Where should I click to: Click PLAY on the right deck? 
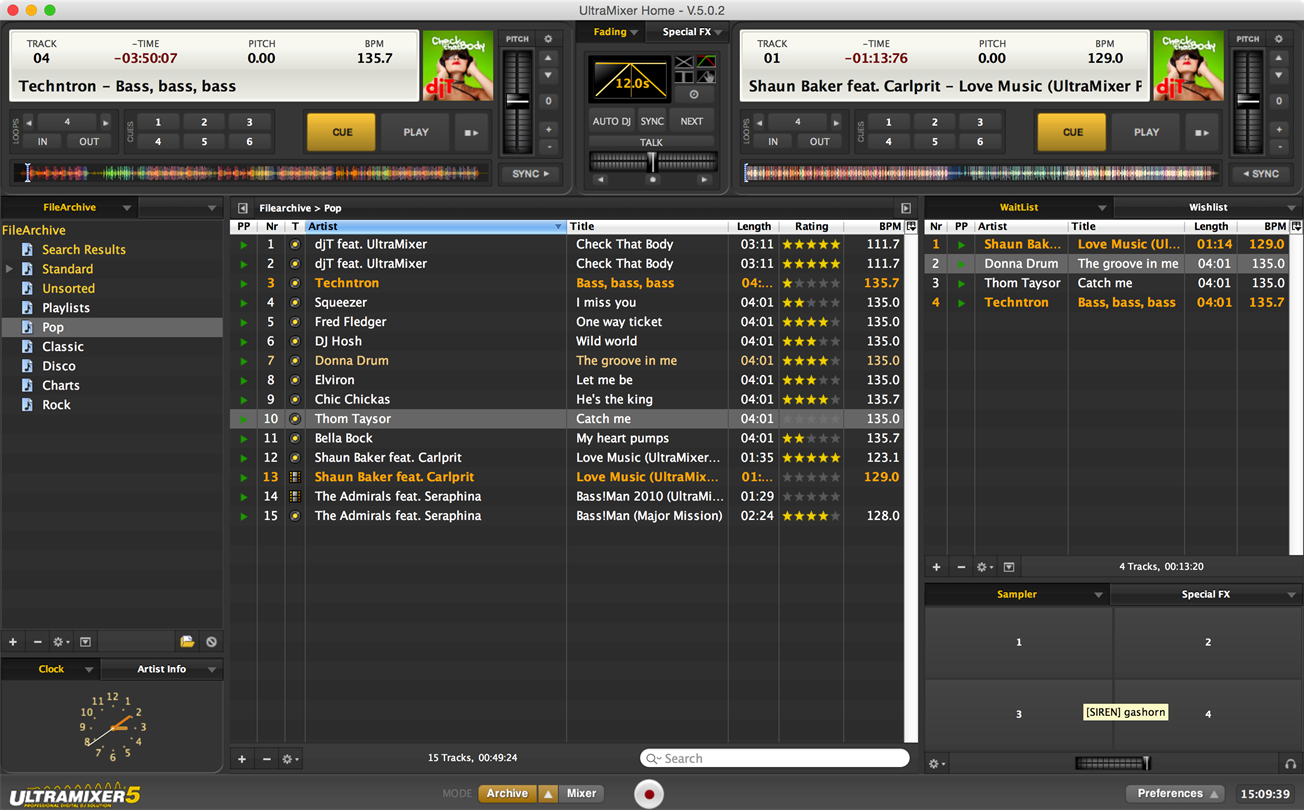tap(1147, 132)
